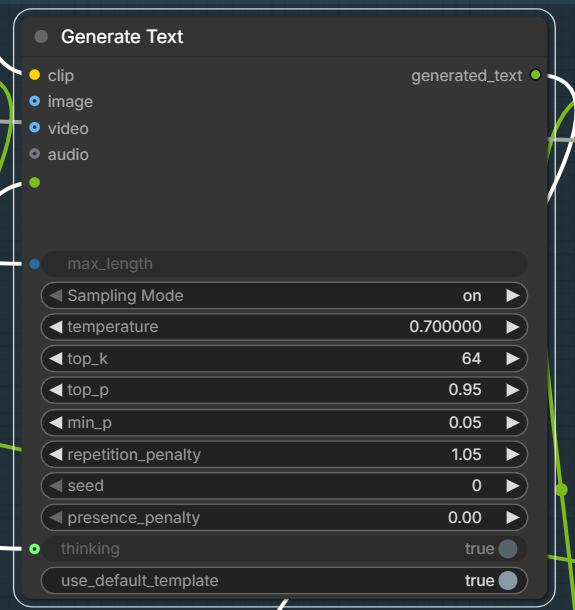Switch Sampling Mode to previous option with left arrow

[x=56, y=296]
